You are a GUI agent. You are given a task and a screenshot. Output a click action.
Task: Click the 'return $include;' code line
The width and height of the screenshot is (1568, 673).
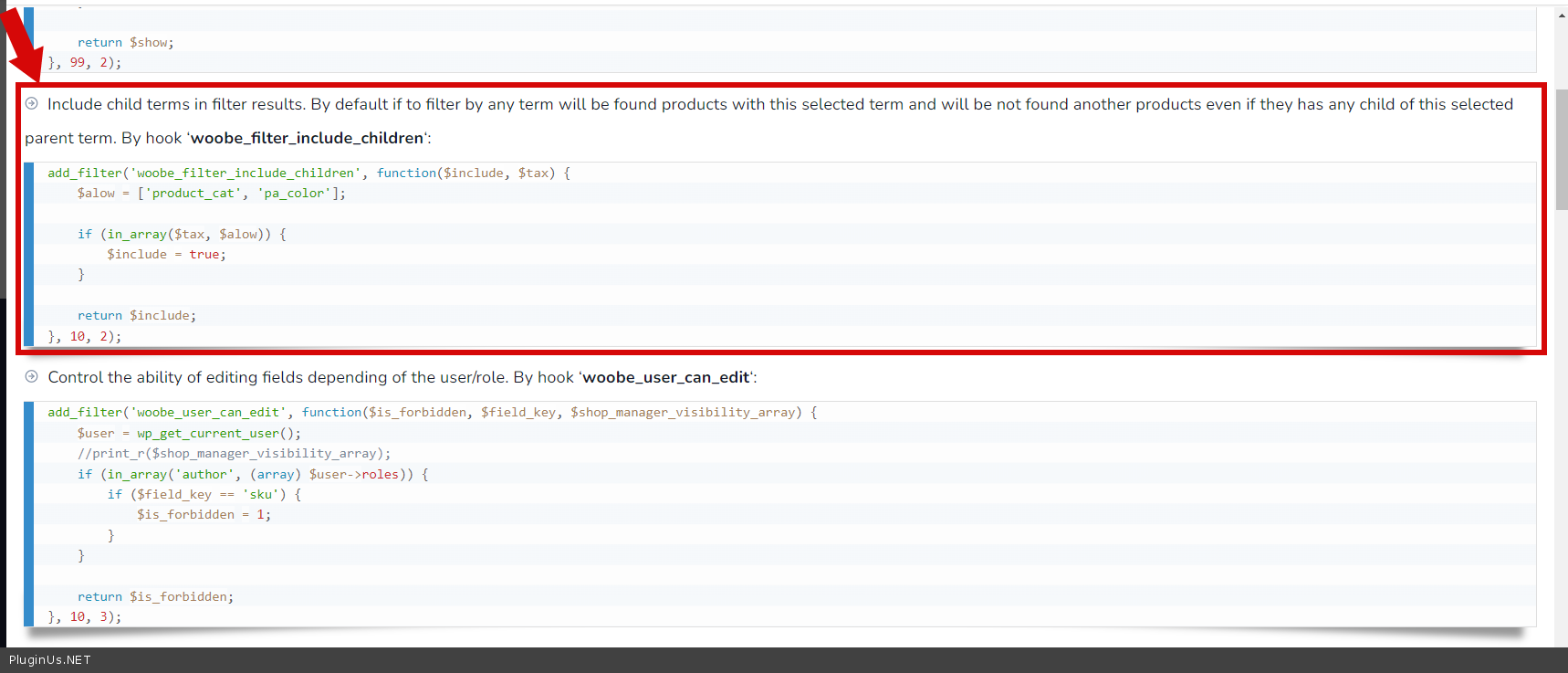(x=136, y=316)
